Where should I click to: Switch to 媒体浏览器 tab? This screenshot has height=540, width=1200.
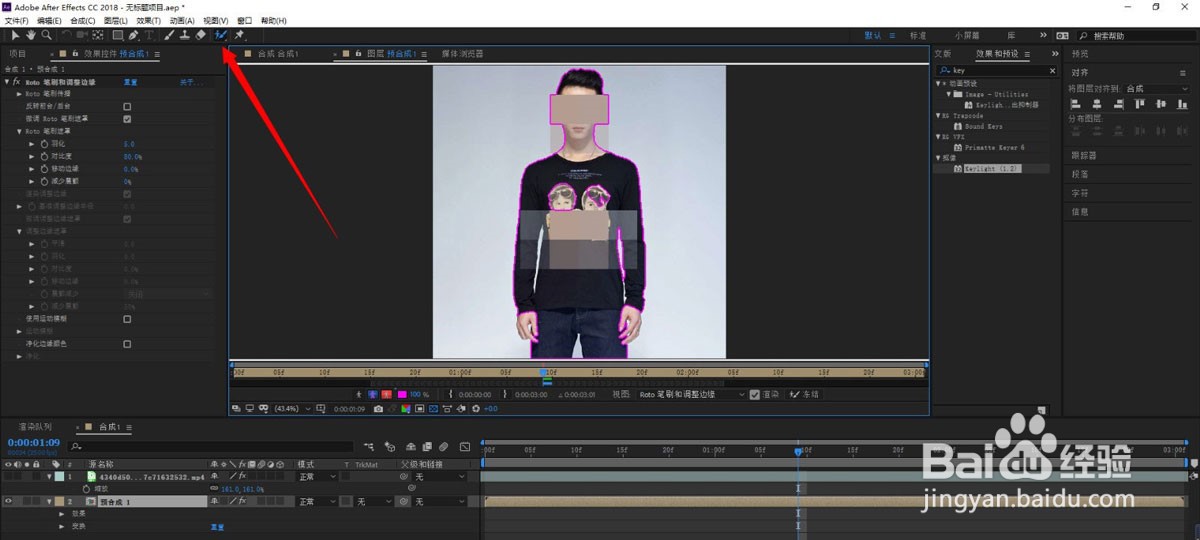[462, 53]
